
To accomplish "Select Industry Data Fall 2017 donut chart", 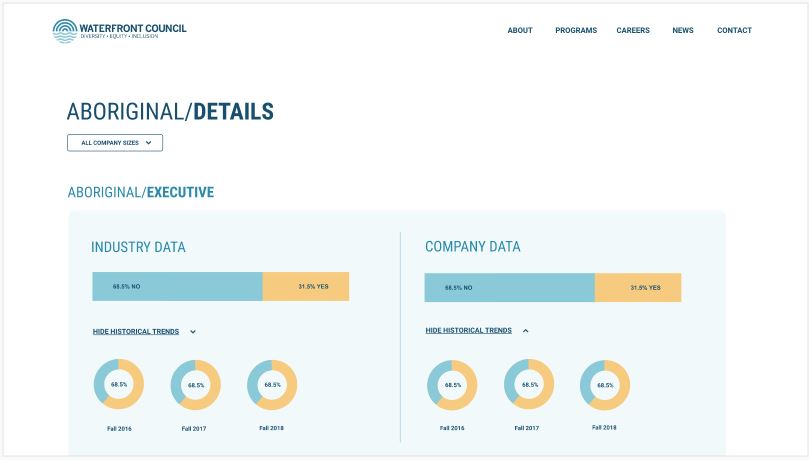I will pos(196,385).
